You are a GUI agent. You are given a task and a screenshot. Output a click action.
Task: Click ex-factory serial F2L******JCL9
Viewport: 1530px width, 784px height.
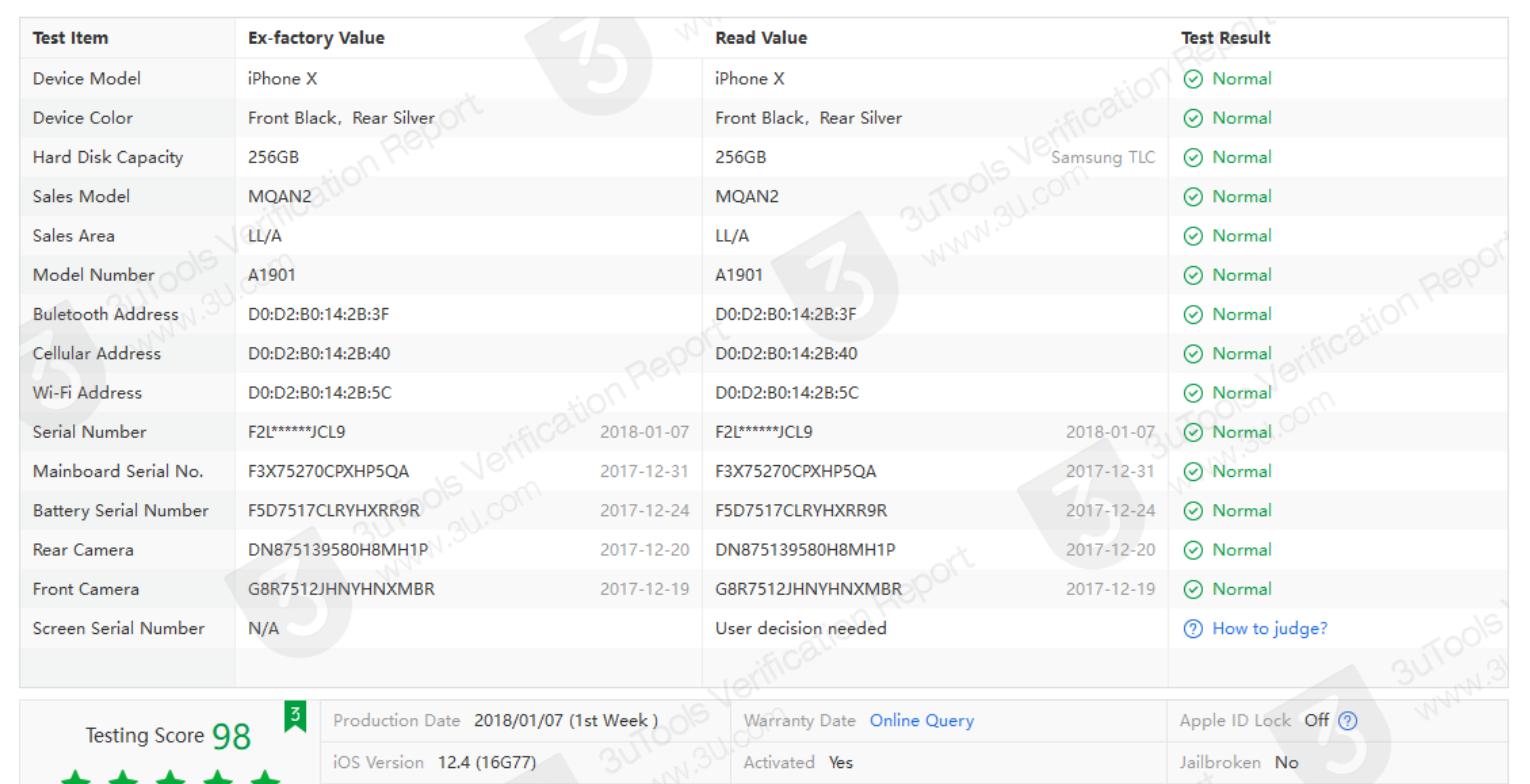click(297, 431)
